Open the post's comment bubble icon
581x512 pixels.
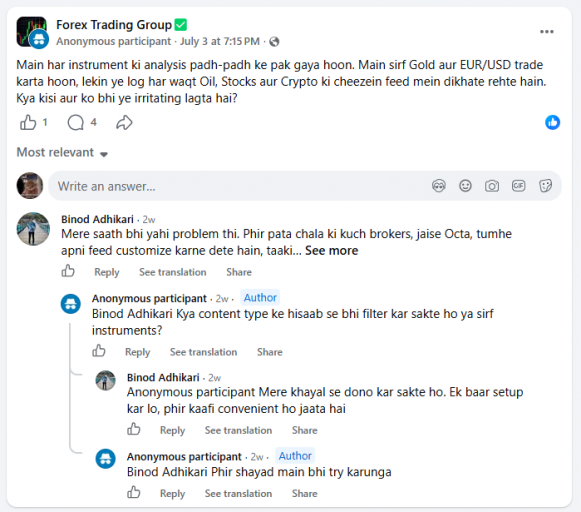coord(76,123)
